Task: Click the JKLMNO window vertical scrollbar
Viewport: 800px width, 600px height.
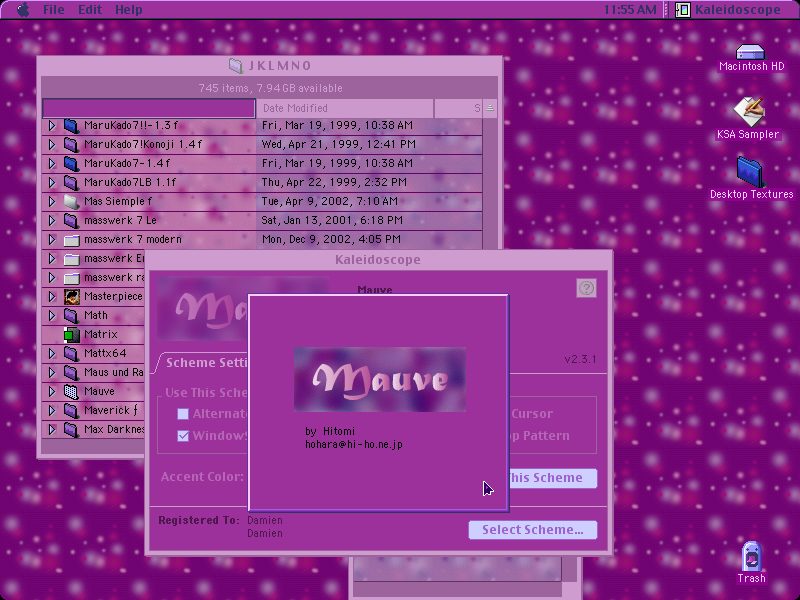Action: point(490,184)
